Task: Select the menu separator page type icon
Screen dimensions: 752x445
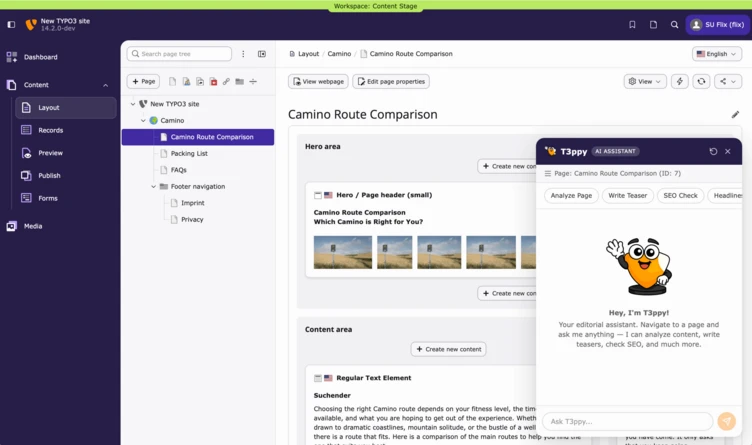Action: [253, 82]
